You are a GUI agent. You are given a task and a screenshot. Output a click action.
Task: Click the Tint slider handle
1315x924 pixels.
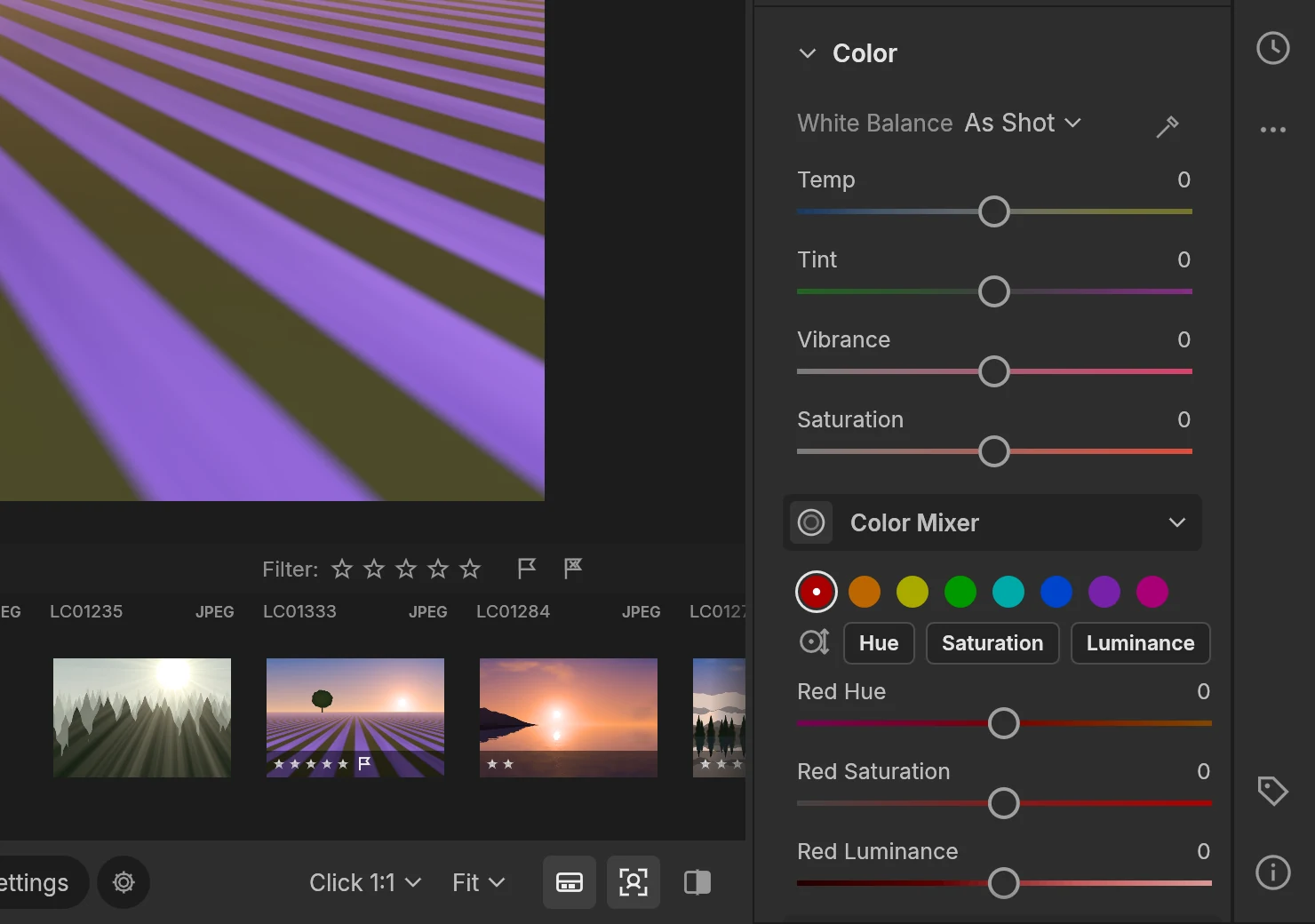[x=994, y=291]
